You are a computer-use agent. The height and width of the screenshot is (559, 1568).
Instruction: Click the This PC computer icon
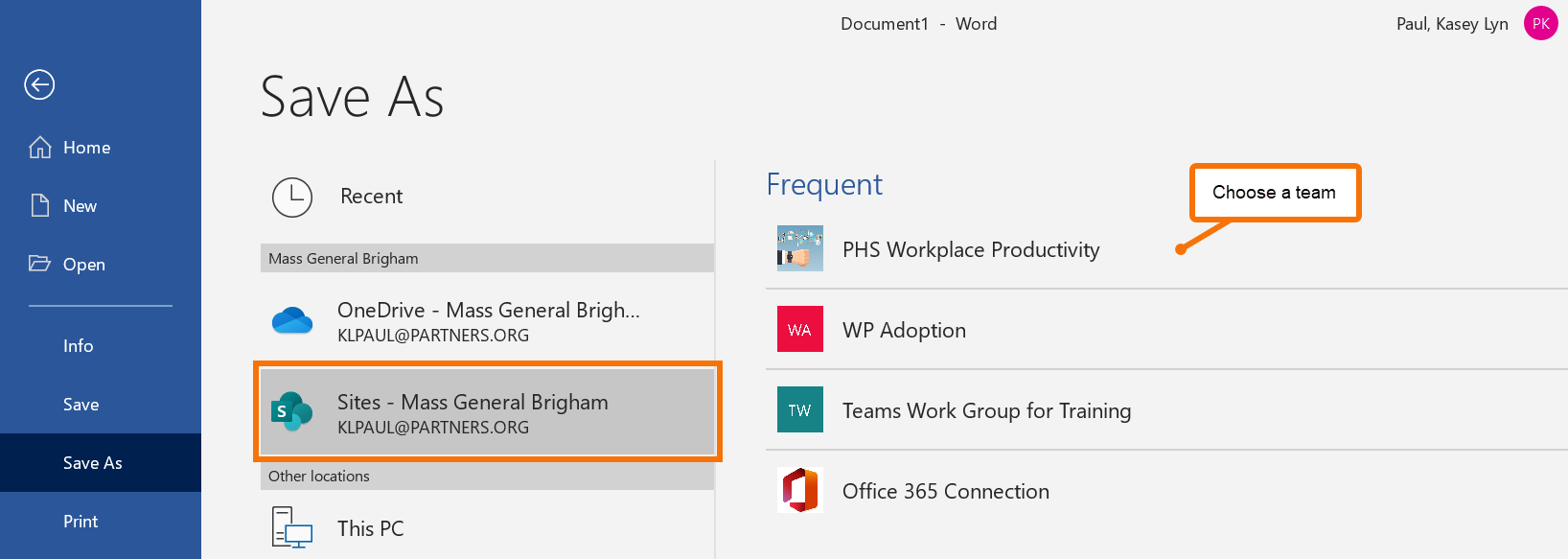click(292, 526)
